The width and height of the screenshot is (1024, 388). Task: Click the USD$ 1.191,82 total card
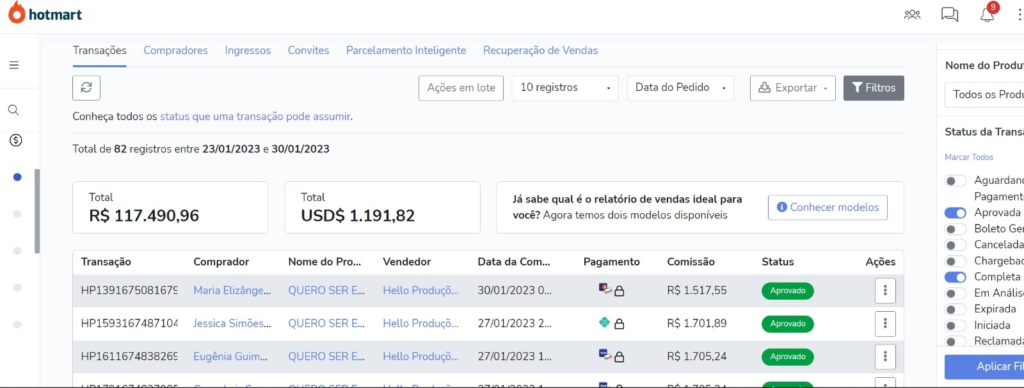click(x=382, y=207)
